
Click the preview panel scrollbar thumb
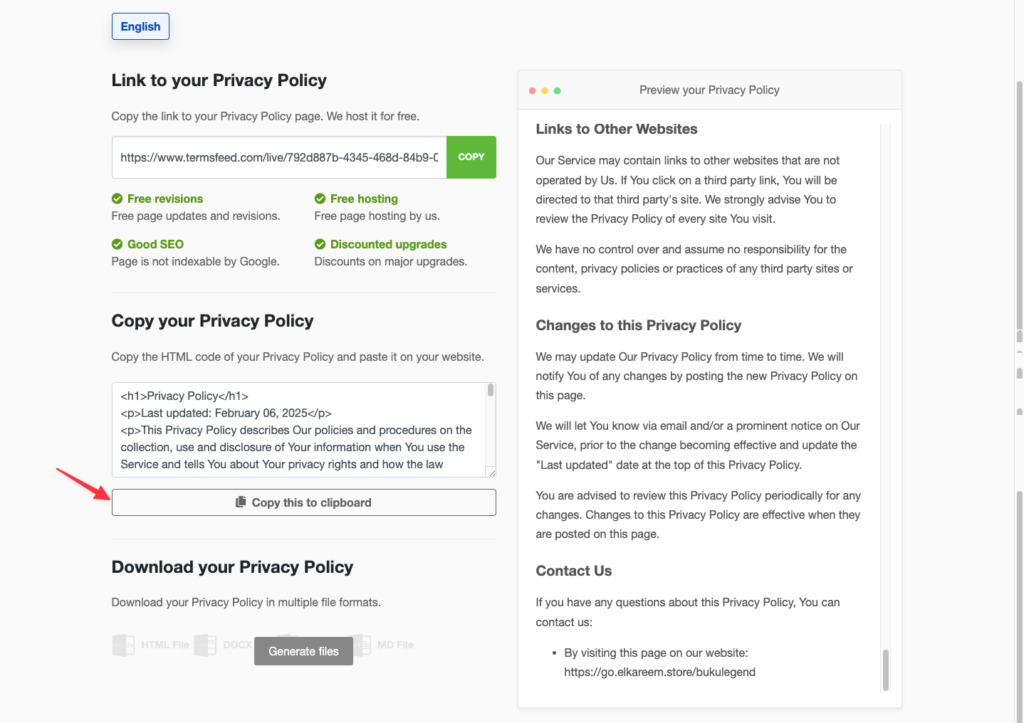tap(885, 668)
